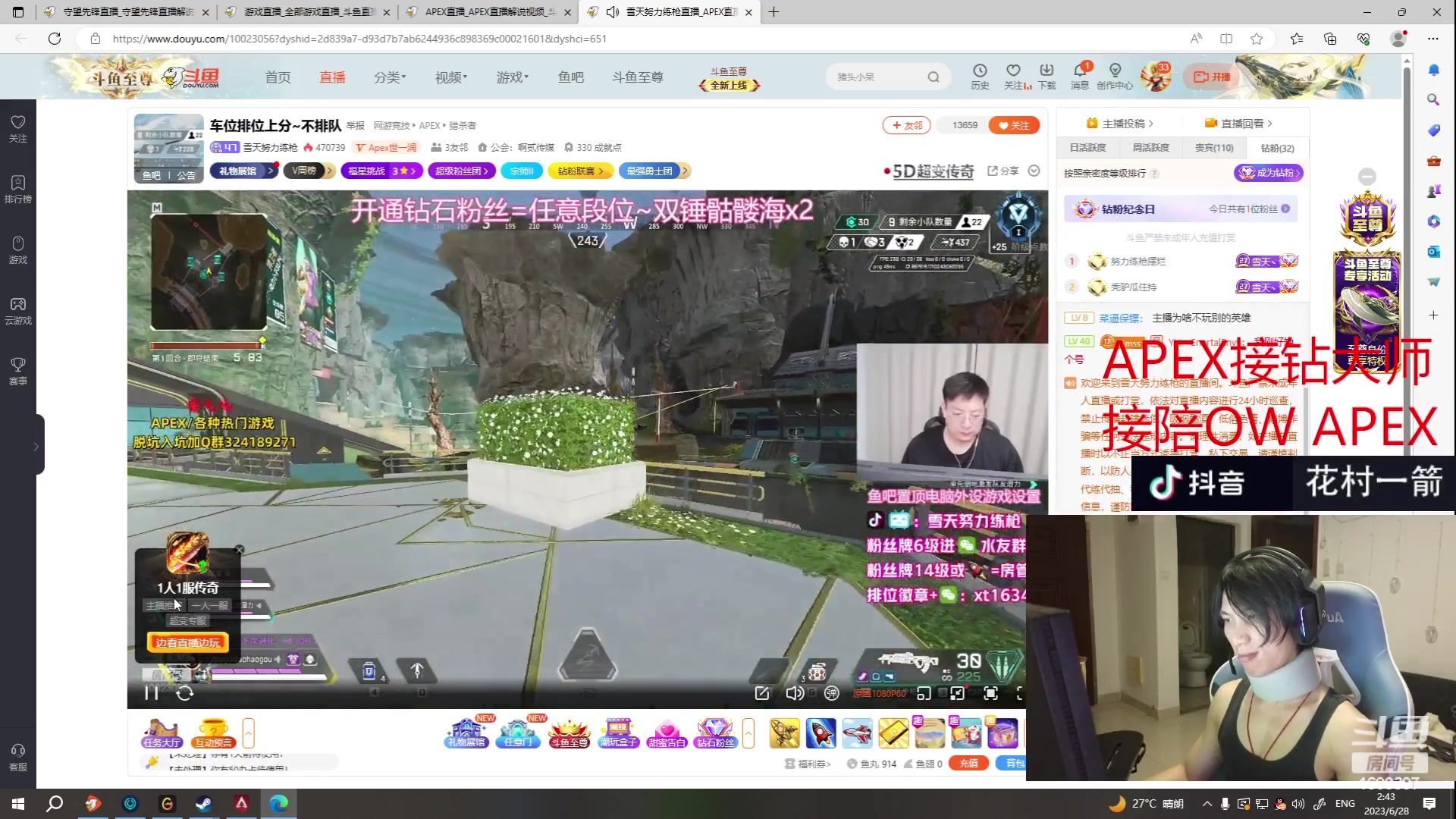Open 斗鱼至尊 navigation item
Image resolution: width=1456 pixels, height=819 pixels.
click(638, 77)
